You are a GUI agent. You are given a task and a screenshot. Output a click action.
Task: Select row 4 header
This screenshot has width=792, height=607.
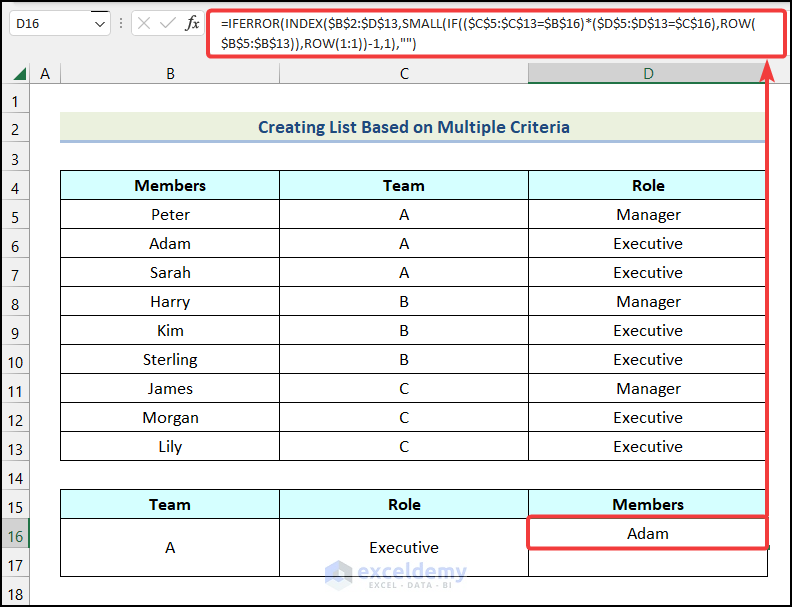[15, 186]
